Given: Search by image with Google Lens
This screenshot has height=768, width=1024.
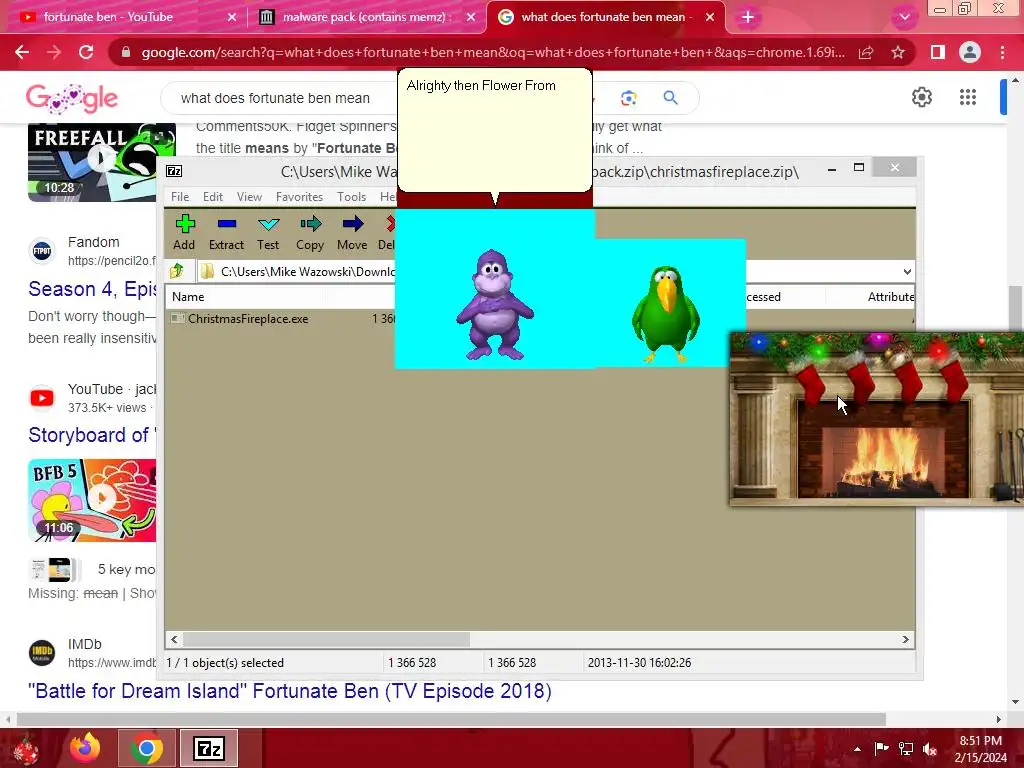Looking at the screenshot, I should tap(629, 98).
